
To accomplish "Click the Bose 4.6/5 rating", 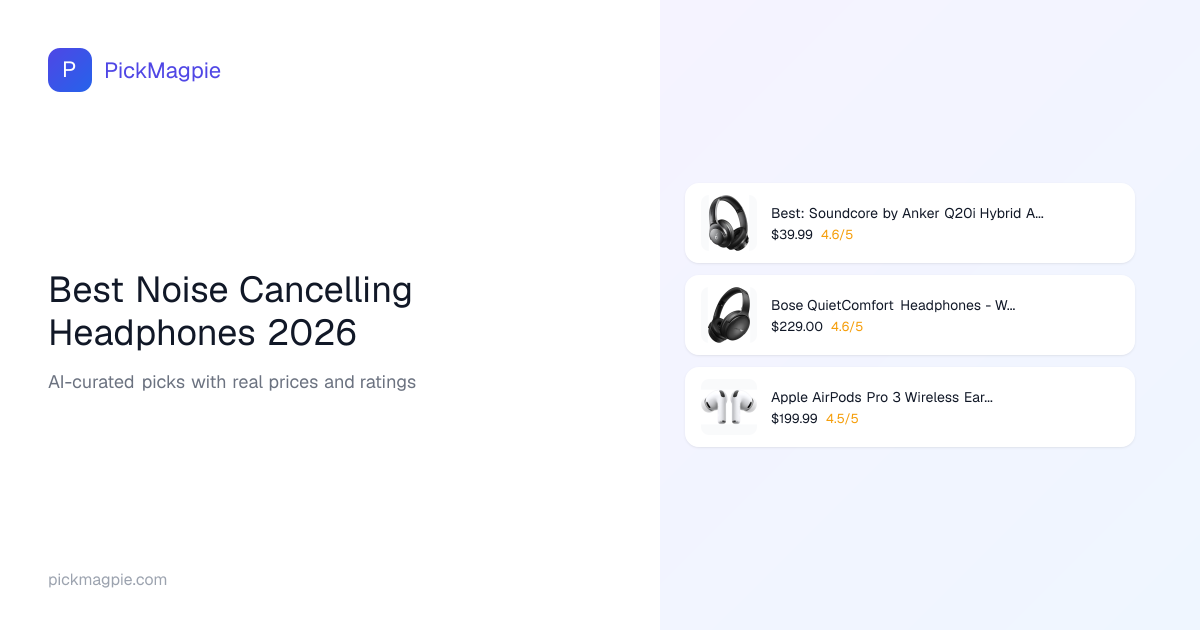I will tap(847, 327).
